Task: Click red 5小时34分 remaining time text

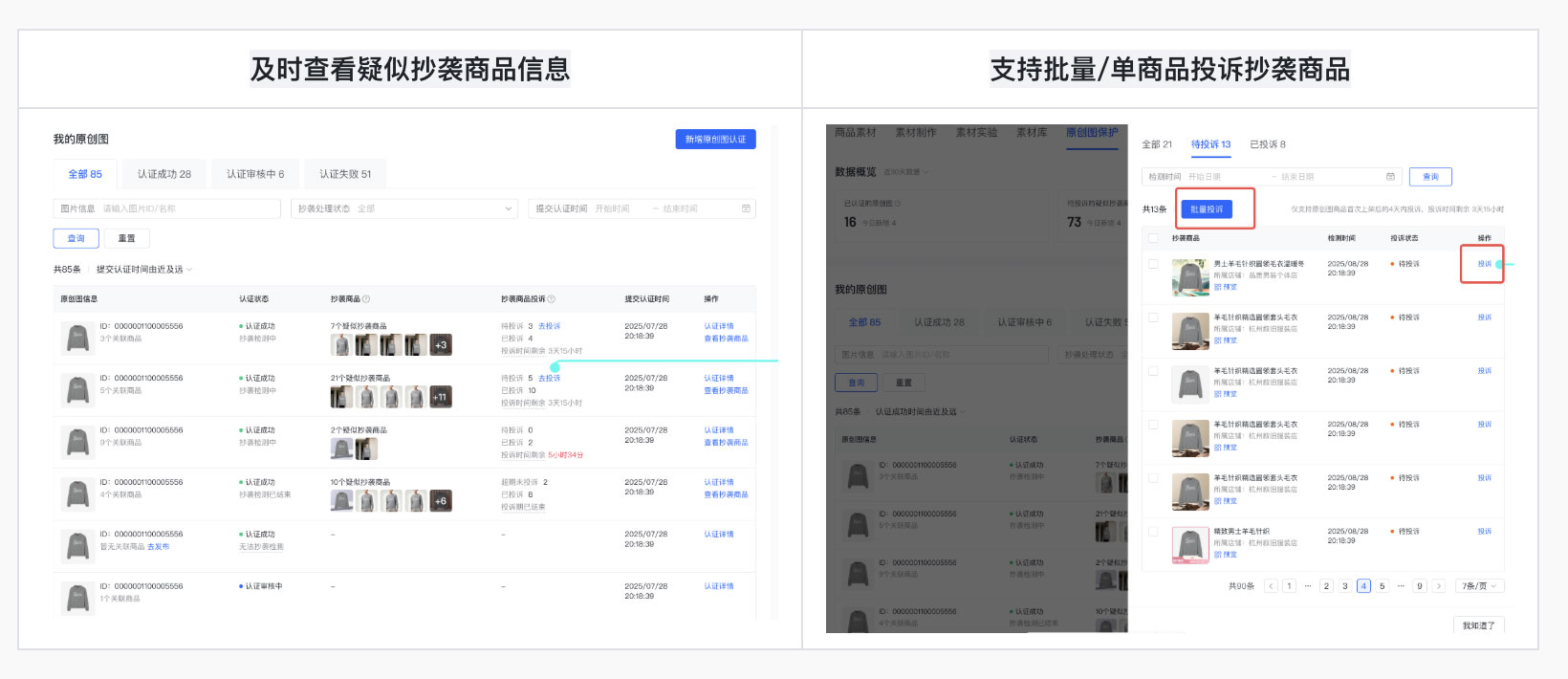Action: [x=565, y=455]
